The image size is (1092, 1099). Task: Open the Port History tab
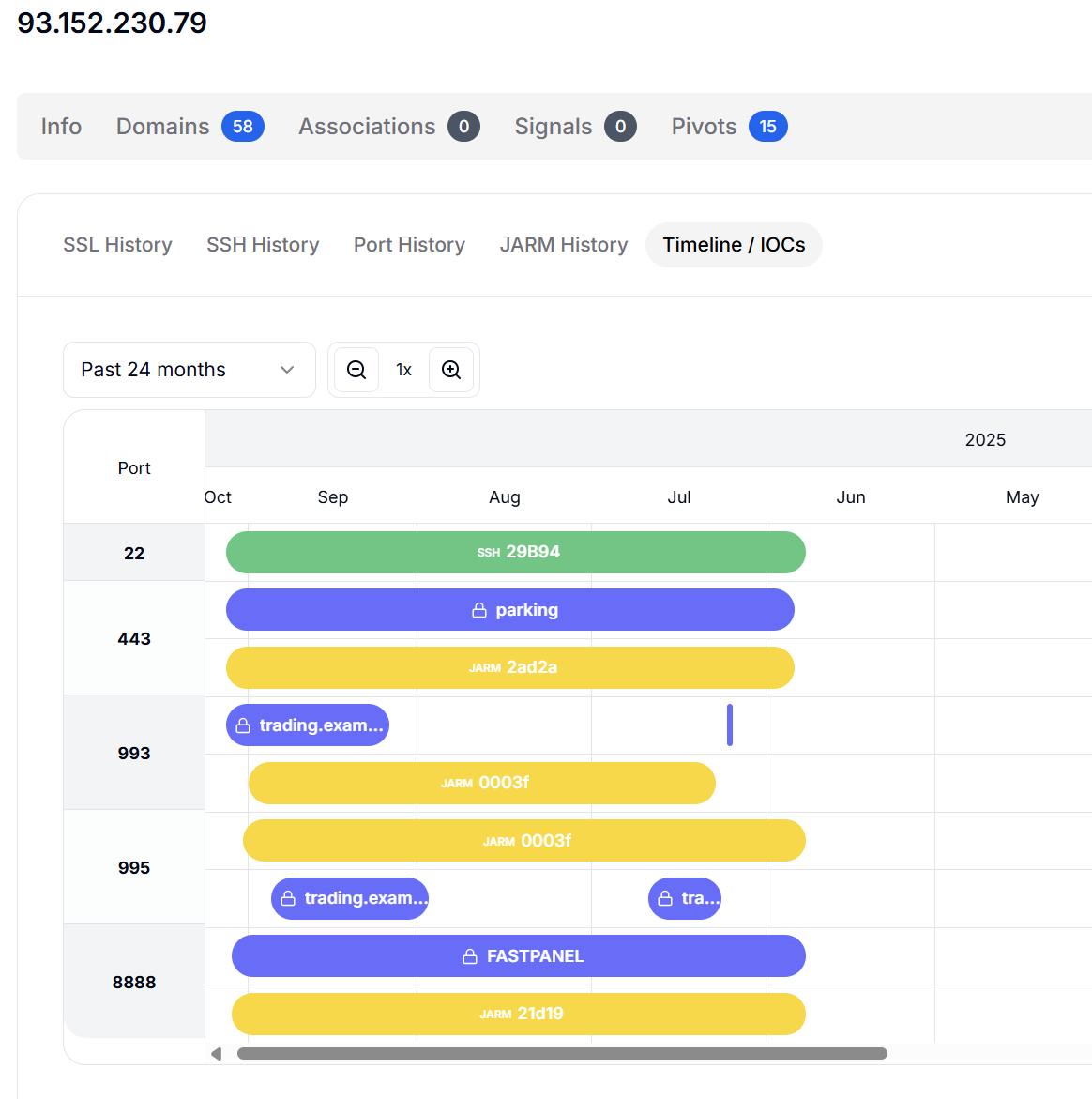(409, 245)
